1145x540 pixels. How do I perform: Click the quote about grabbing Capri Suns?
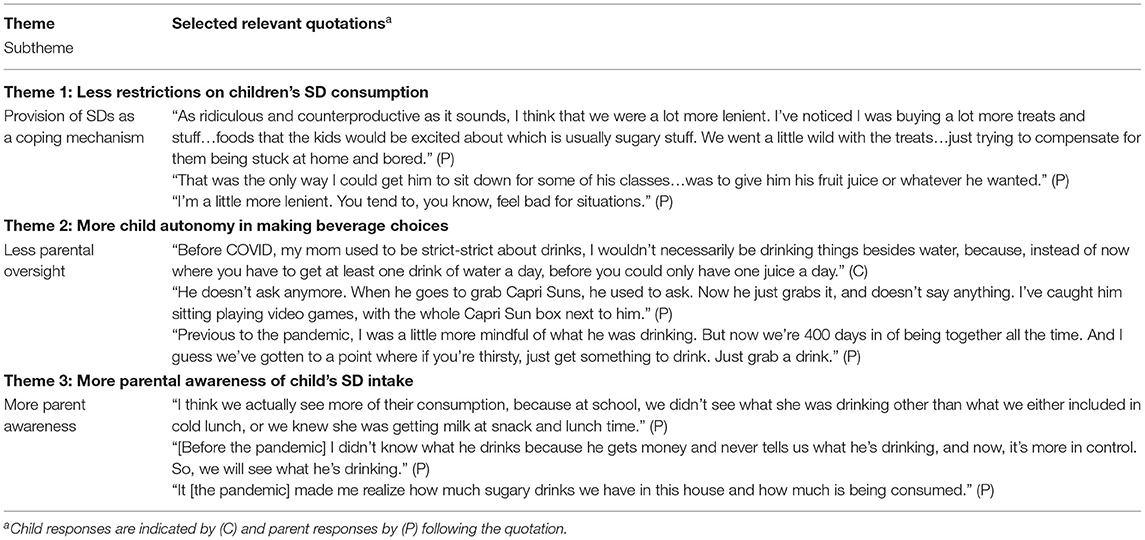[x=647, y=305]
